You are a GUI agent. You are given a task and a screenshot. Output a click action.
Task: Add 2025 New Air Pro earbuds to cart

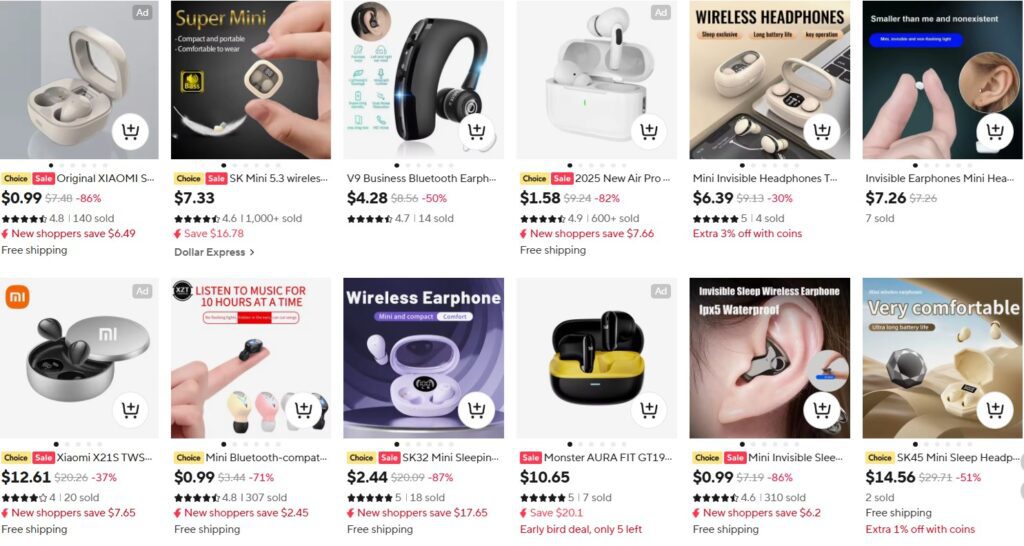[648, 131]
